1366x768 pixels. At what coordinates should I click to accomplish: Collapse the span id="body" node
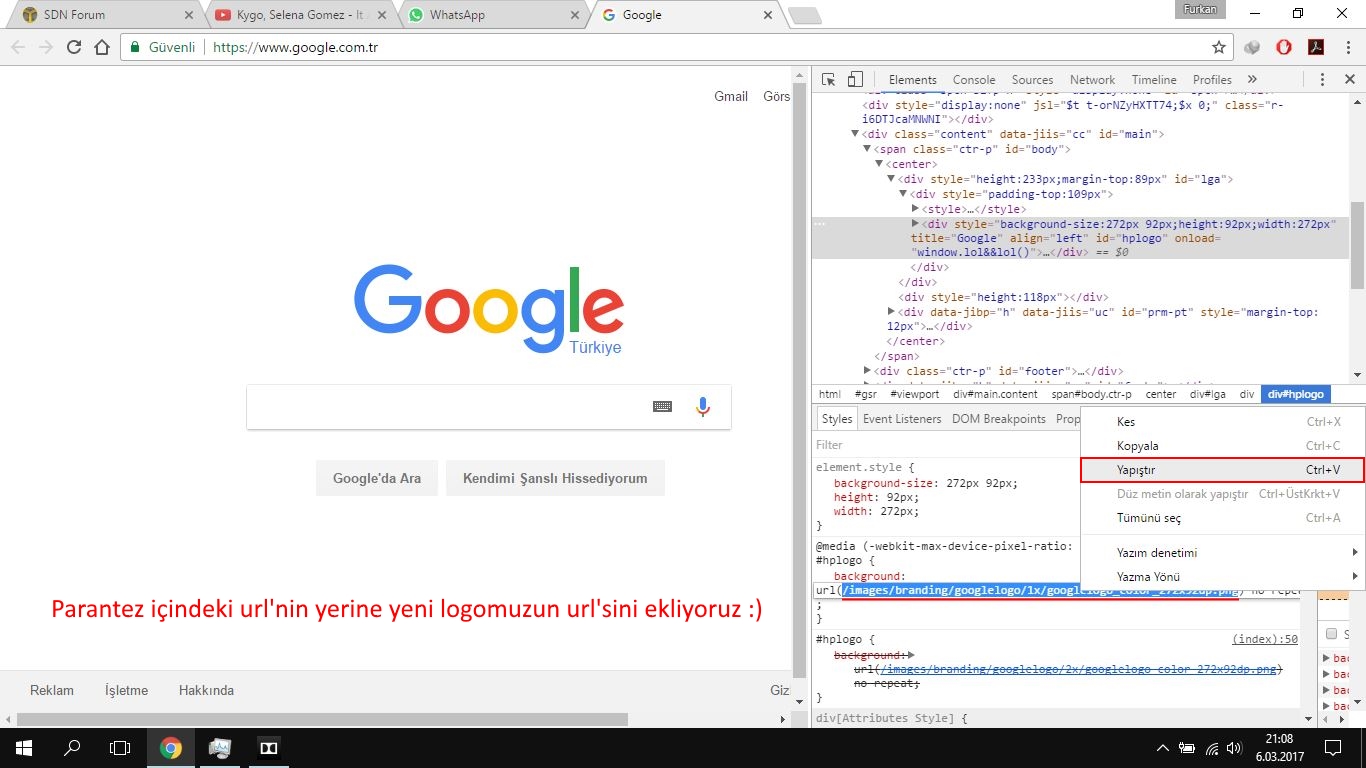pyautogui.click(x=867, y=149)
